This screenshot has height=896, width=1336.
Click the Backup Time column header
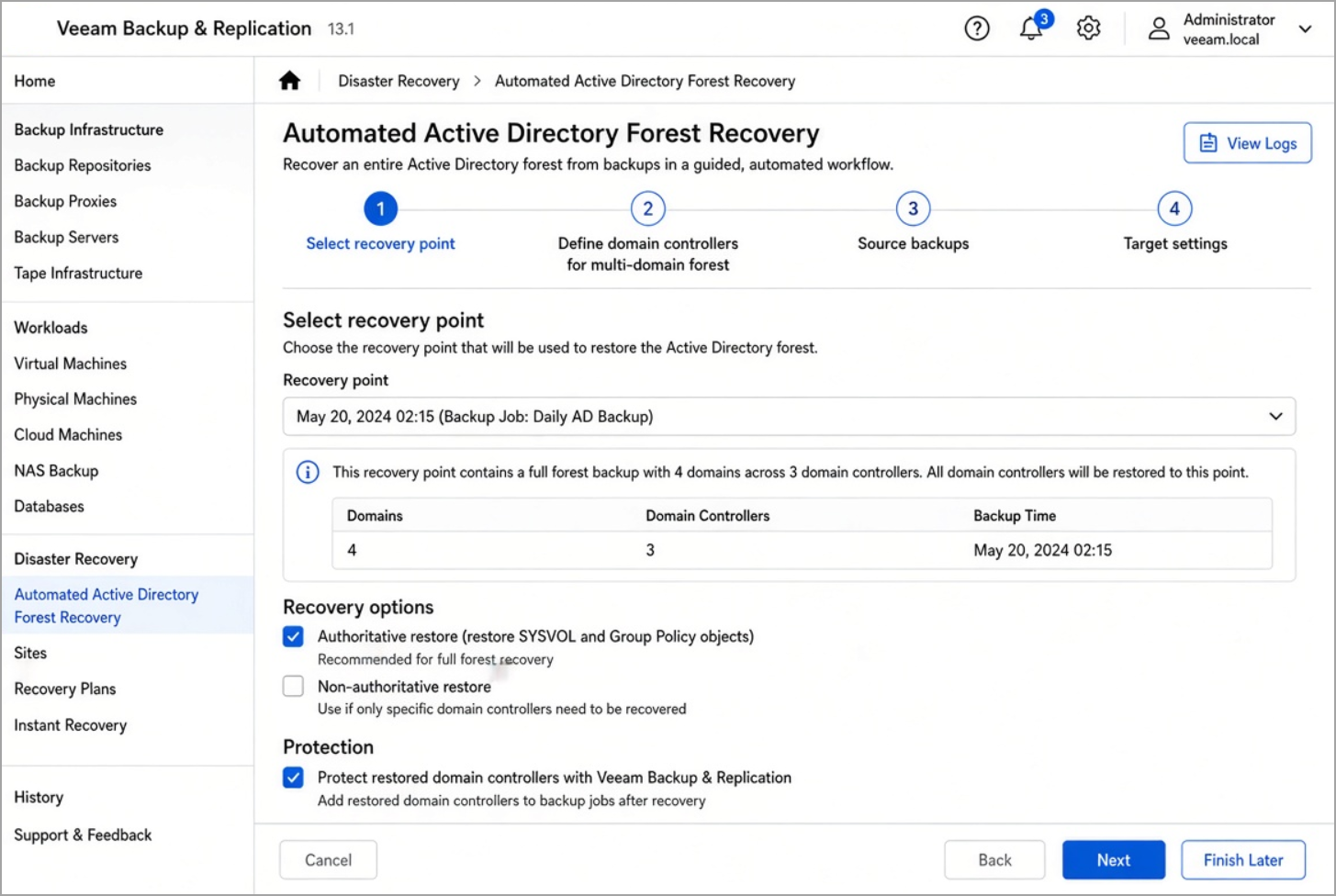click(x=1015, y=516)
